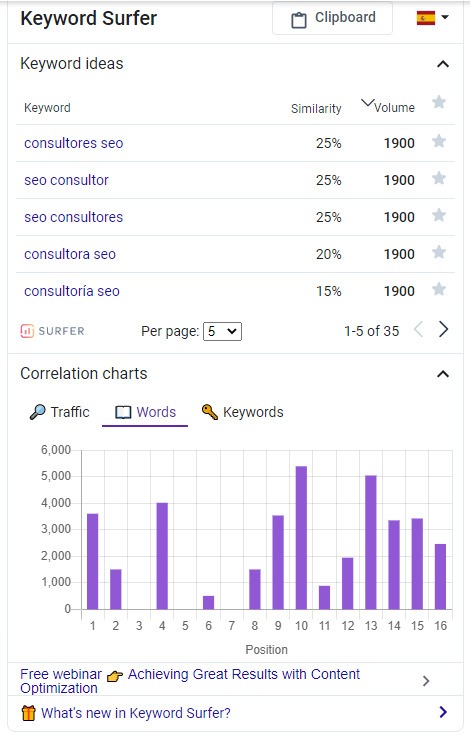This screenshot has height=738, width=470.
Task: Open the Spain flag country dropdown
Action: tap(432, 18)
